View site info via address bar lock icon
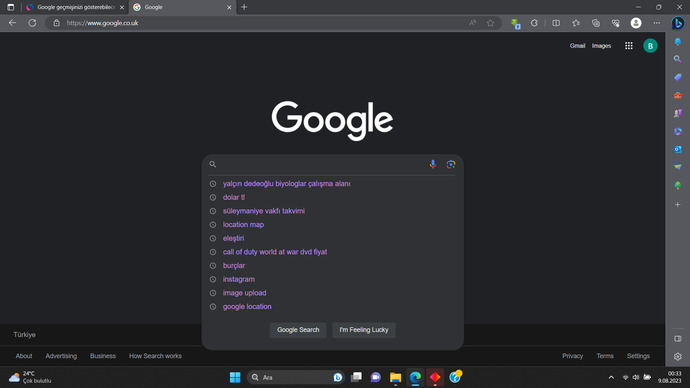 pyautogui.click(x=56, y=23)
